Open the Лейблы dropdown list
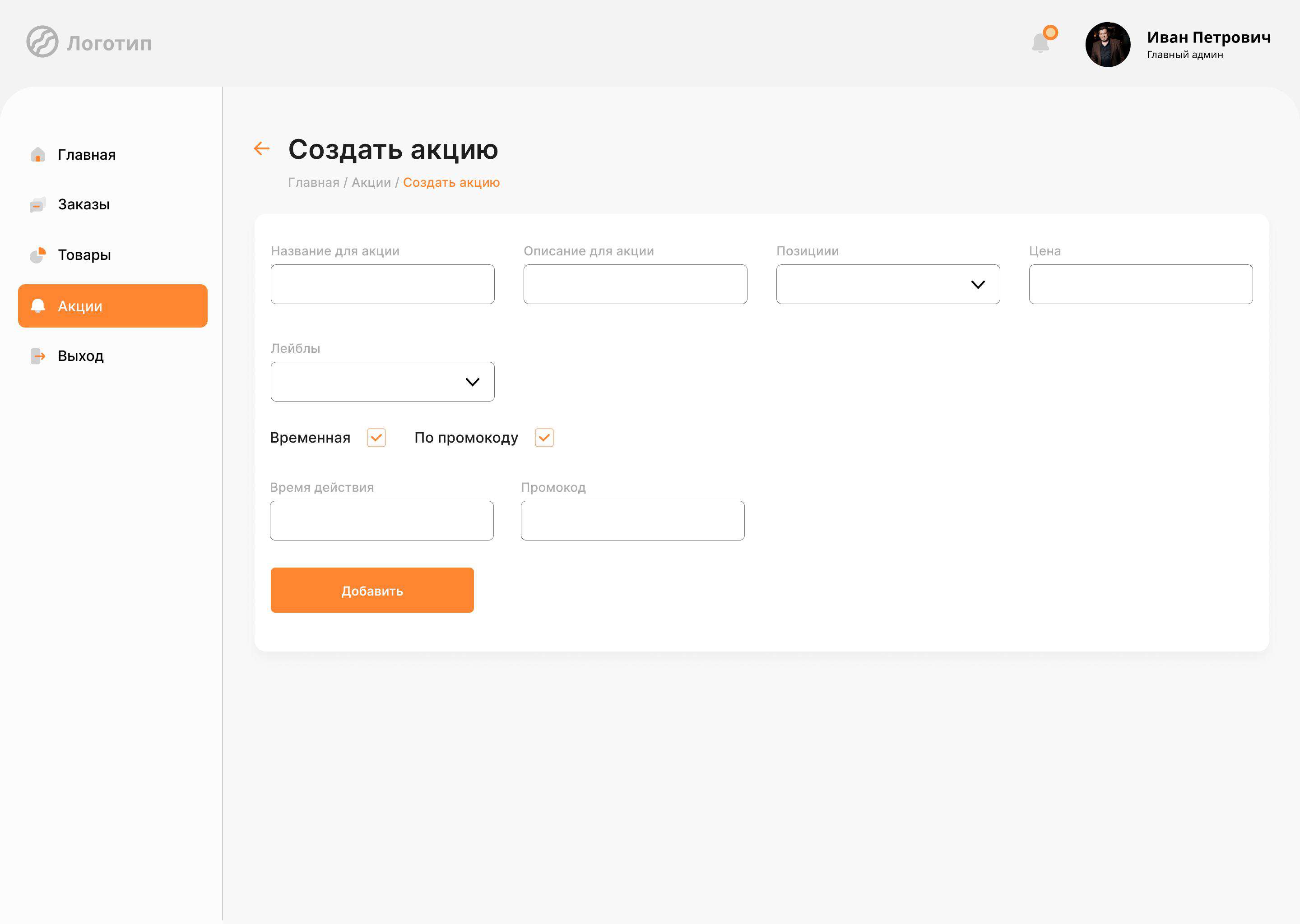 coord(382,382)
